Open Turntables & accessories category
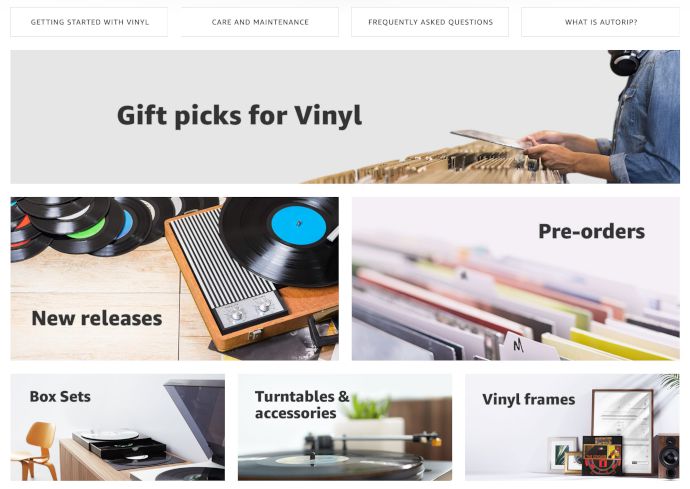690x489 pixels. pyautogui.click(x=345, y=427)
